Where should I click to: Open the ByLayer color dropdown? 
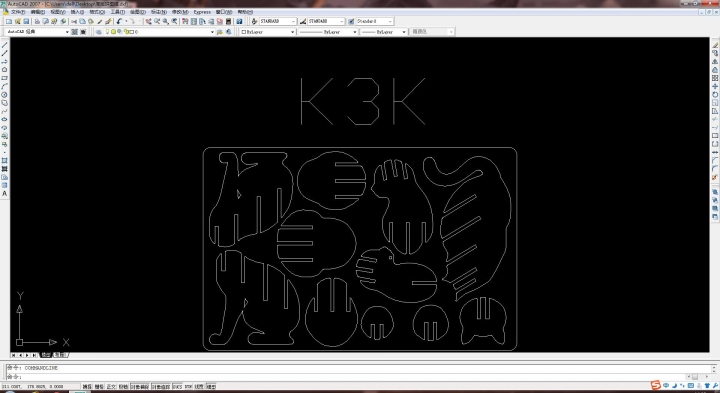pyautogui.click(x=267, y=32)
